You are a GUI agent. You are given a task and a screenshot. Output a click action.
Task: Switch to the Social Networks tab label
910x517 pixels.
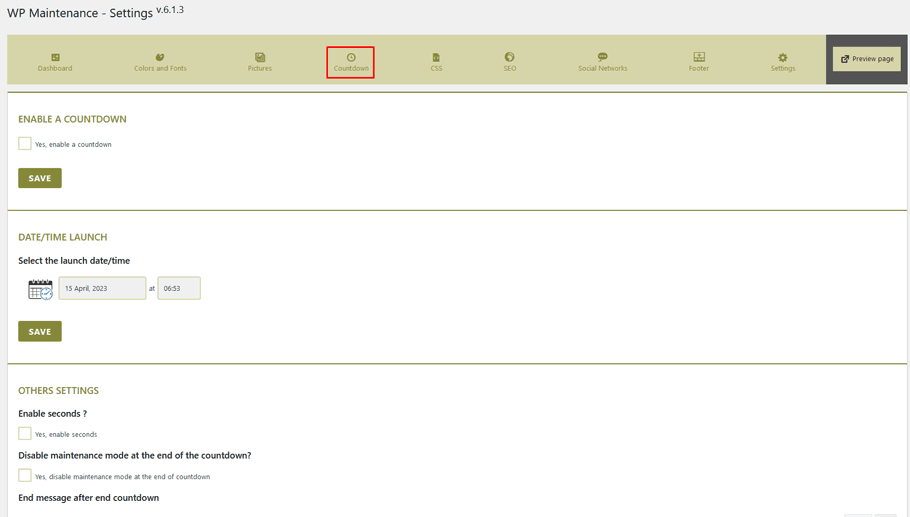pyautogui.click(x=602, y=69)
